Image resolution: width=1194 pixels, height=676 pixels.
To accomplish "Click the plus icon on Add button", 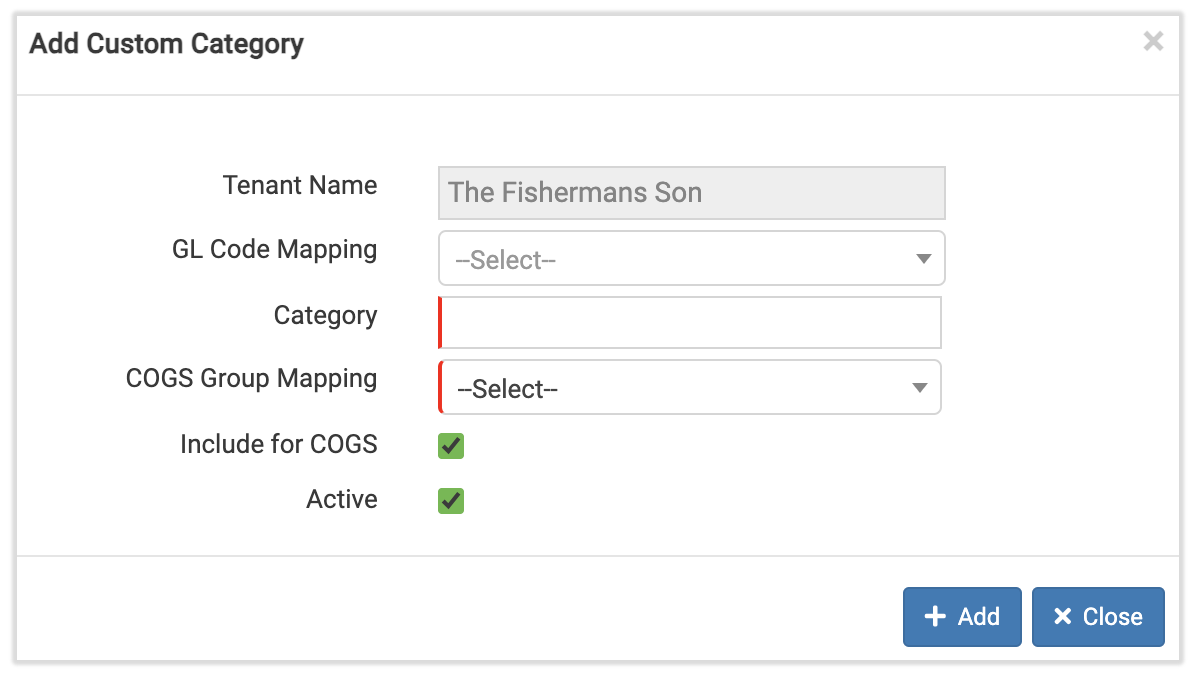I will tap(935, 617).
